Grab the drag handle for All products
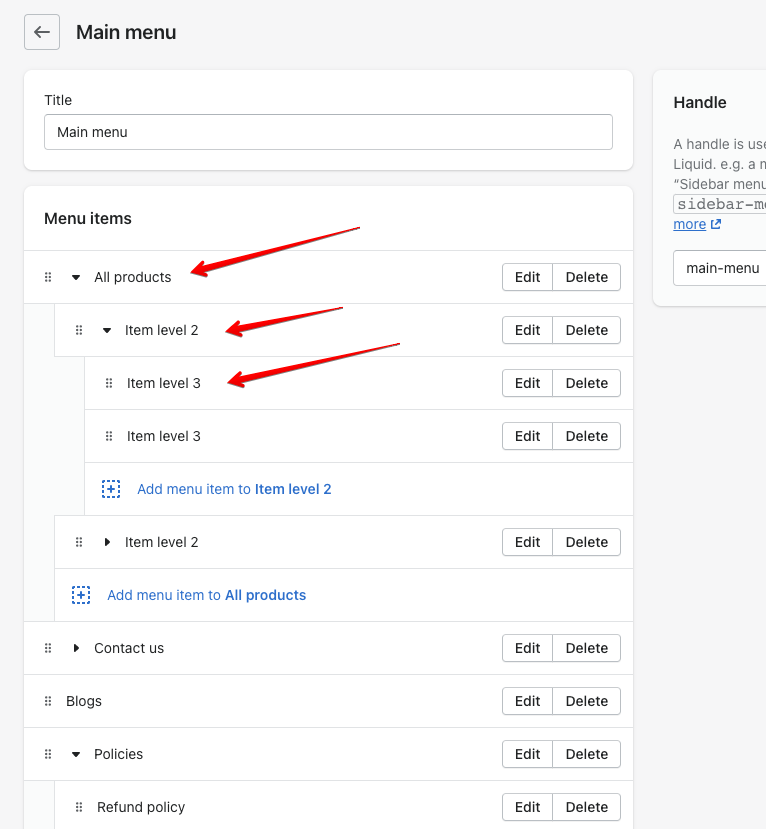Image resolution: width=766 pixels, height=829 pixels. [x=48, y=277]
